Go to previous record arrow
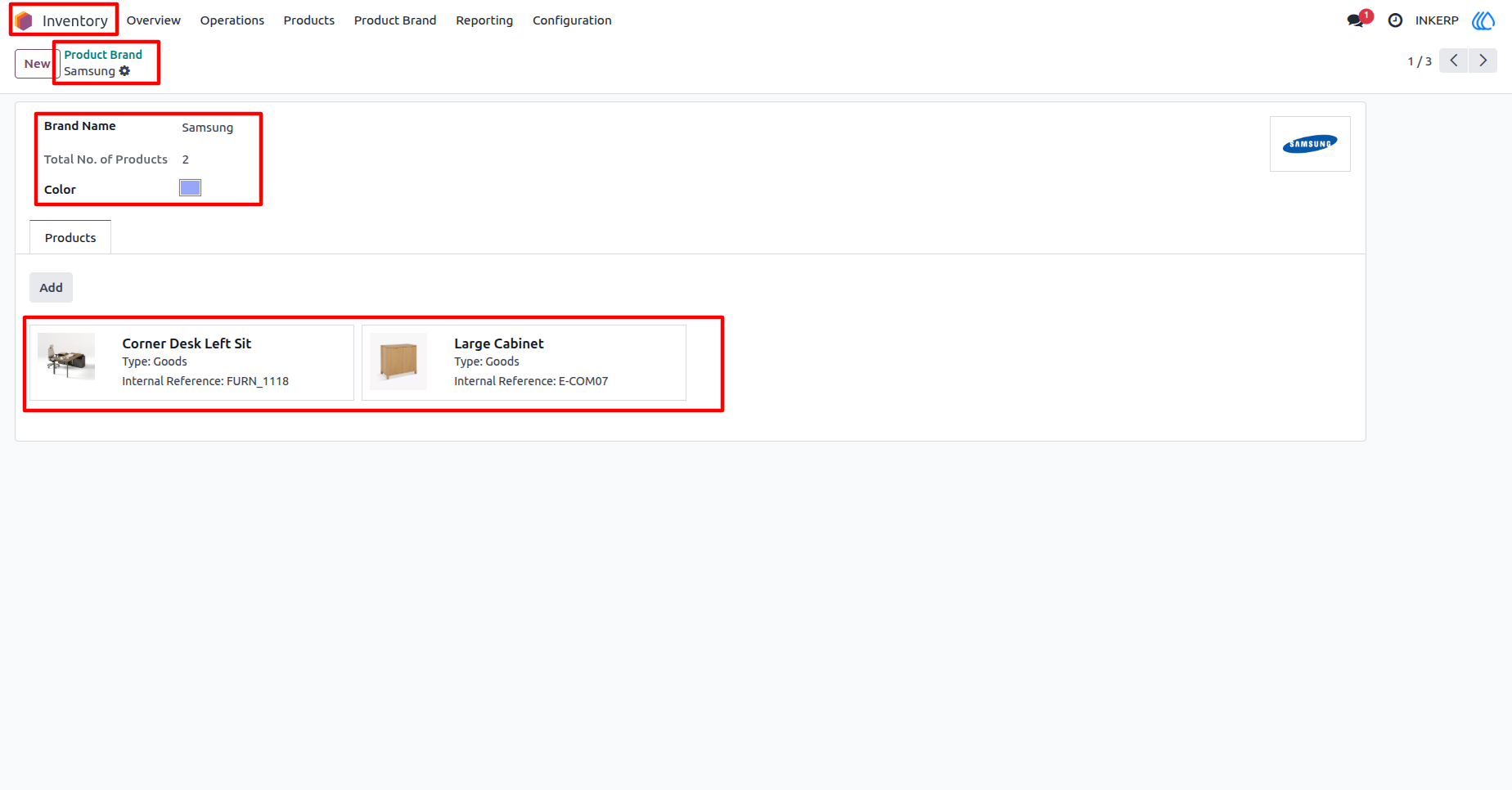This screenshot has height=790, width=1512. pos(1454,61)
